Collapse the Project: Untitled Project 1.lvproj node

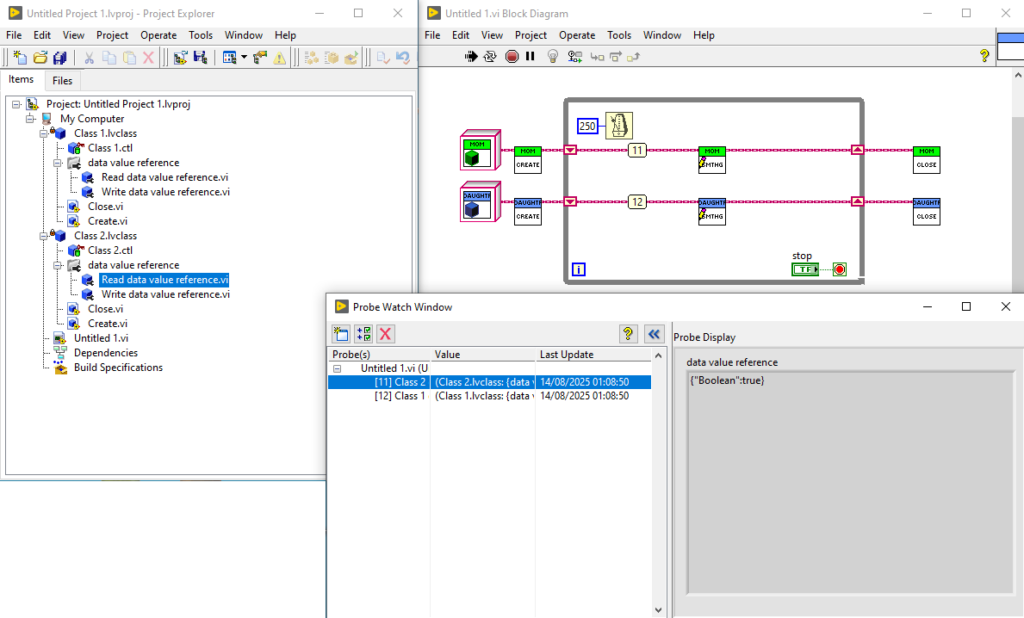click(x=16, y=104)
